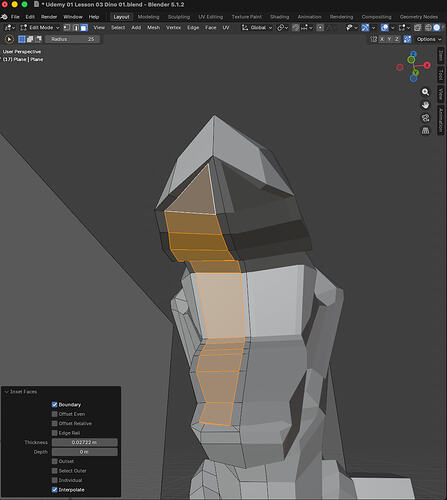The height and width of the screenshot is (500, 447).
Task: Open the Mesh menu in viewport header
Action: pos(153,28)
